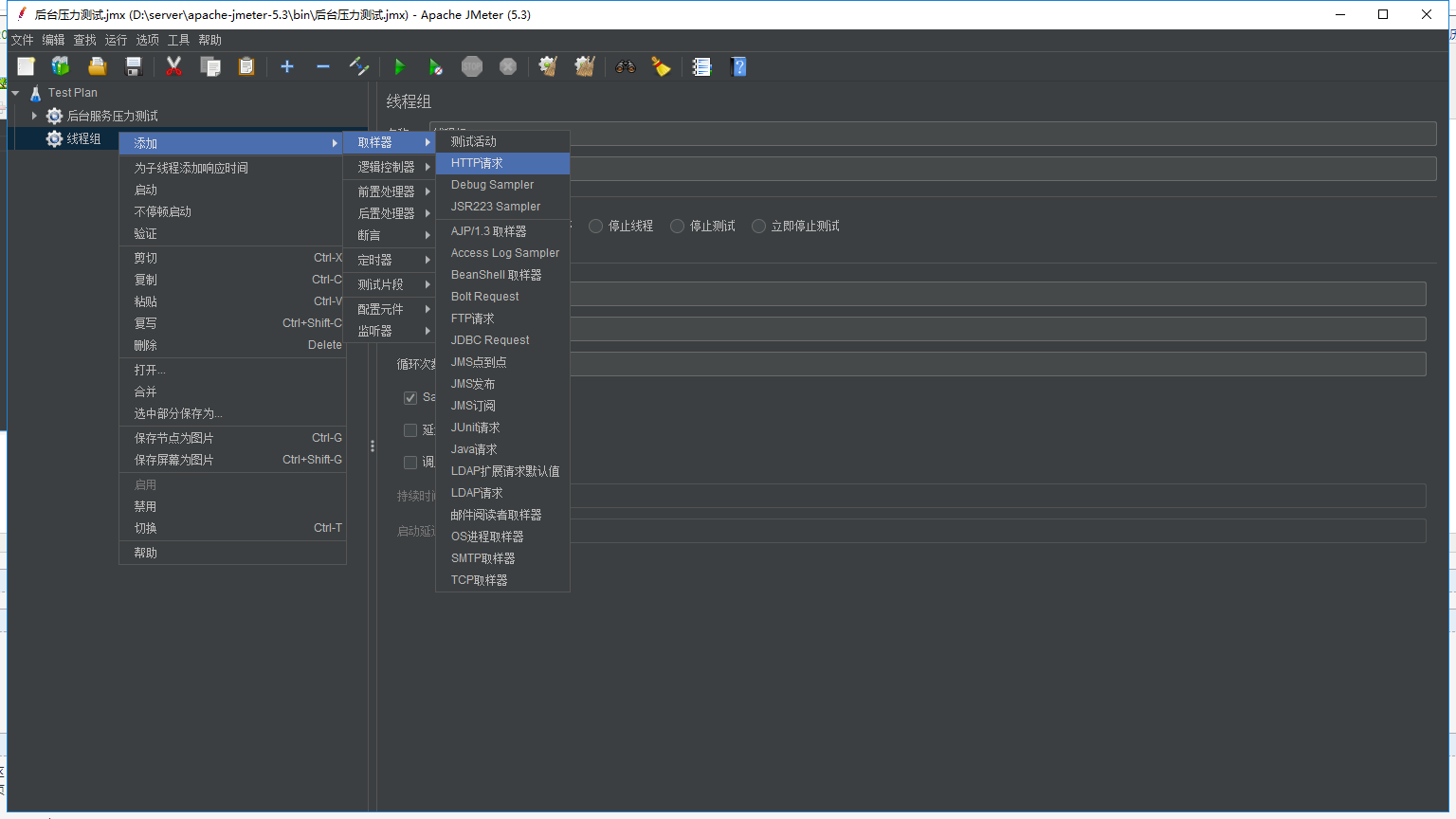Save the test plan with floppy icon
This screenshot has width=1456, height=819.
pyautogui.click(x=134, y=66)
